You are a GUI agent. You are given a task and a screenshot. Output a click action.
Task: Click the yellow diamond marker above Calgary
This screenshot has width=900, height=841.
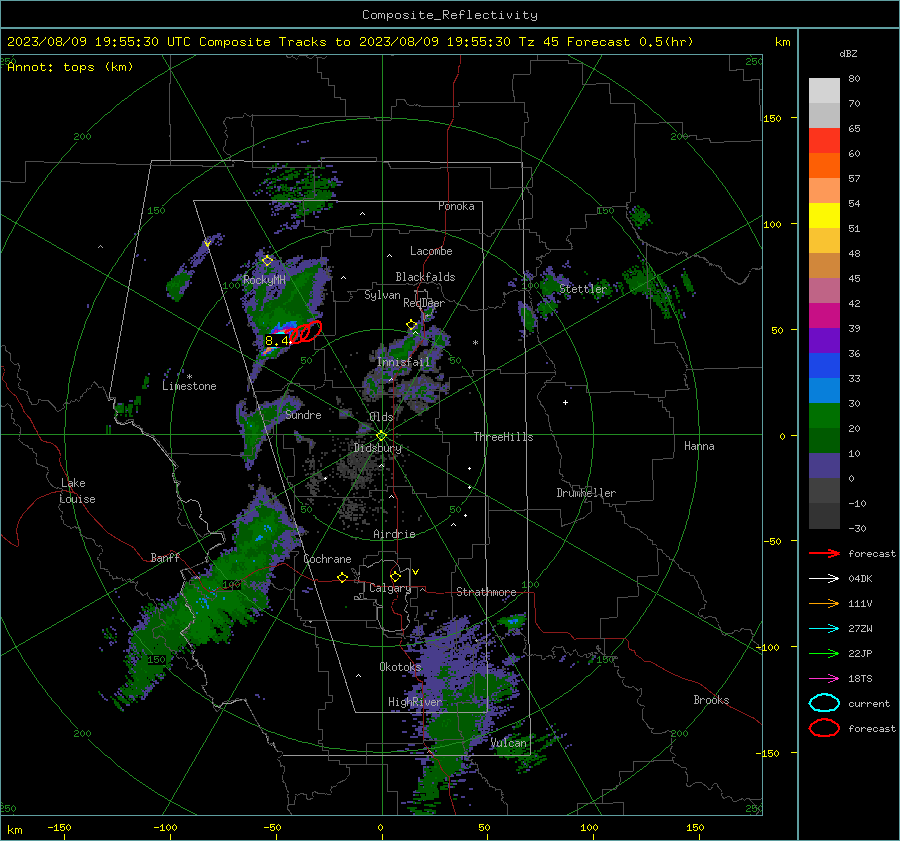tap(395, 576)
